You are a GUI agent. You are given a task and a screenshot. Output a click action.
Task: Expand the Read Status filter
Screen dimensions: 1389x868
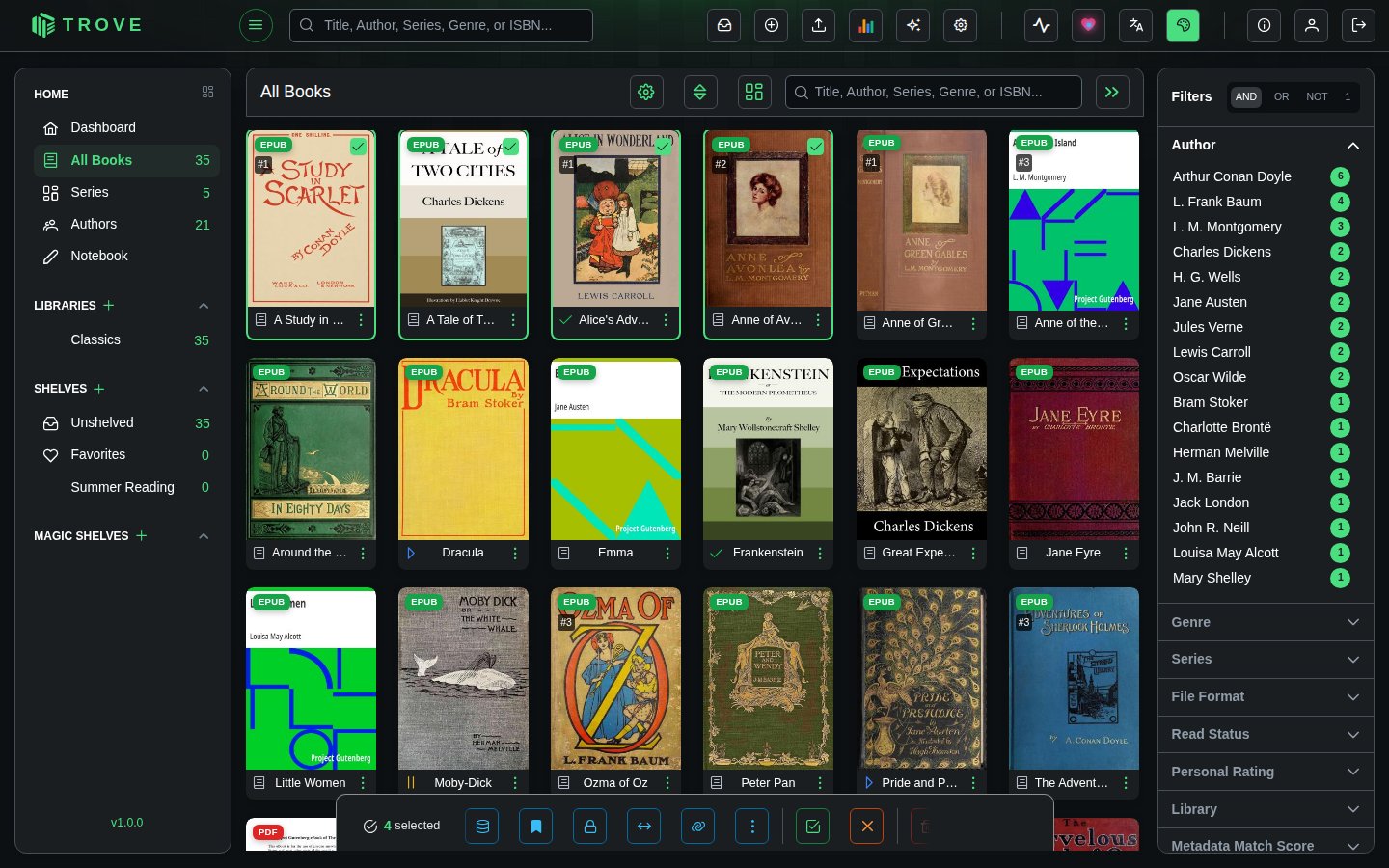(1266, 734)
